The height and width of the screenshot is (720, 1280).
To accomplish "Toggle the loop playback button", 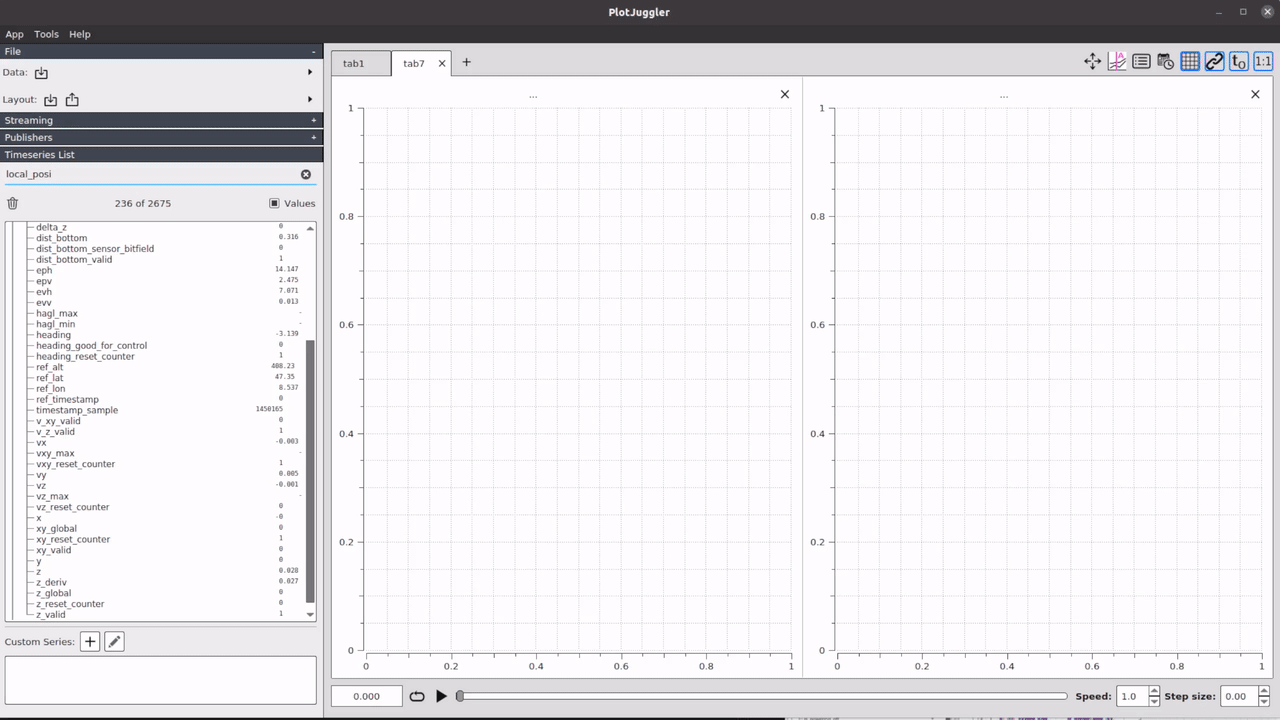I will point(417,696).
